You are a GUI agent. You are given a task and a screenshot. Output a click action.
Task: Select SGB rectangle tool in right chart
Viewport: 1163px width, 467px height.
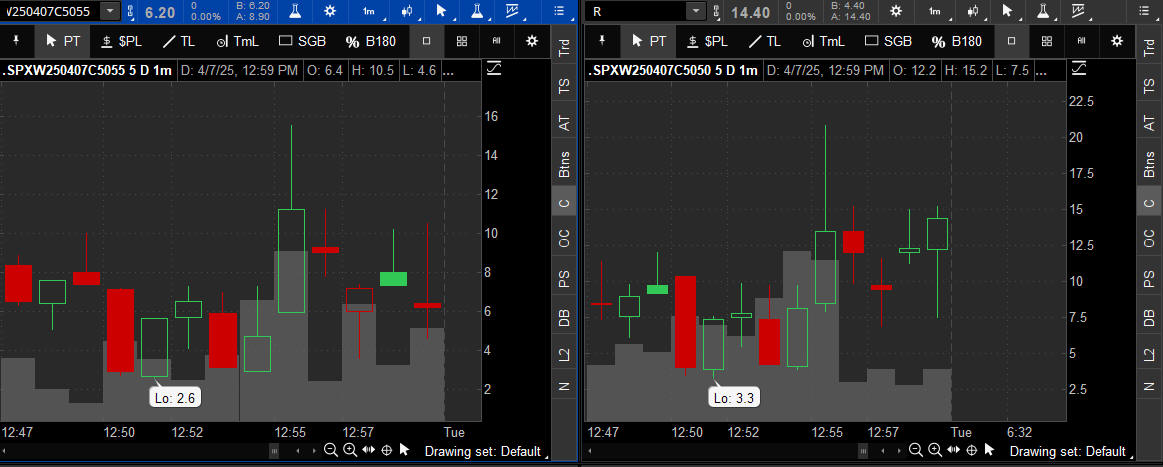[x=889, y=42]
